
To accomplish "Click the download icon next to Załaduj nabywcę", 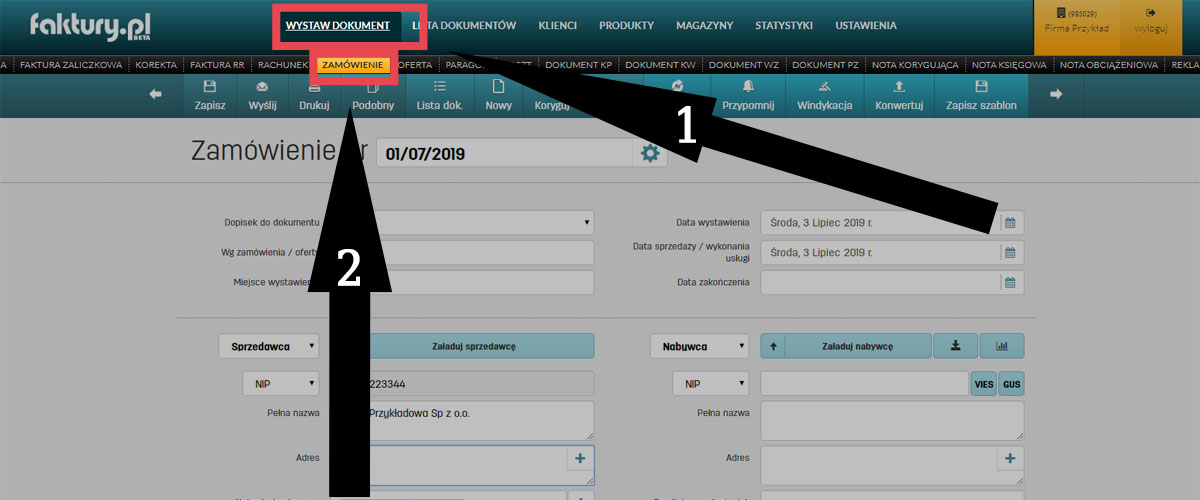I will click(x=955, y=346).
